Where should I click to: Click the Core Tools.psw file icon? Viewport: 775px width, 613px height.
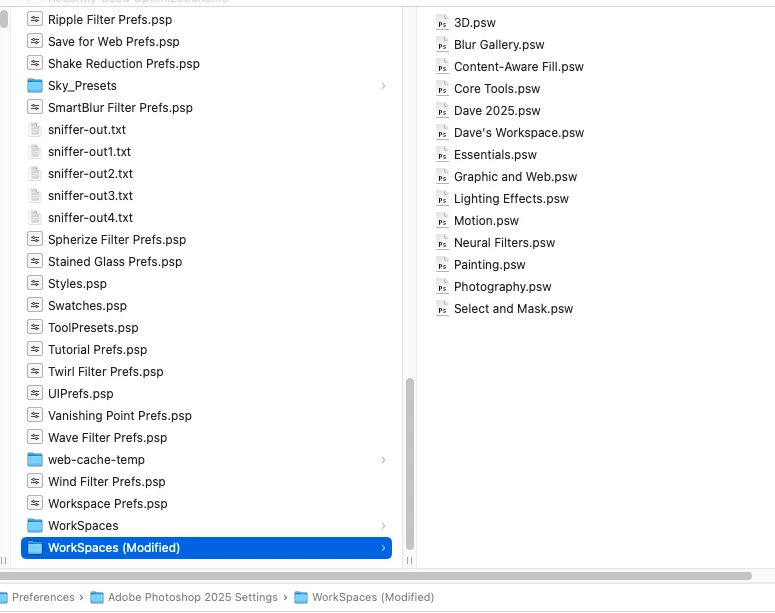(x=442, y=88)
